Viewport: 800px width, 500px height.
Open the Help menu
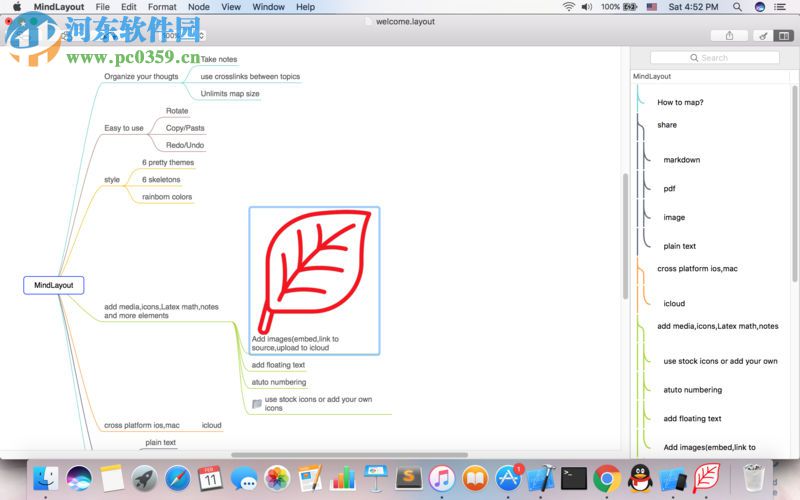point(305,7)
